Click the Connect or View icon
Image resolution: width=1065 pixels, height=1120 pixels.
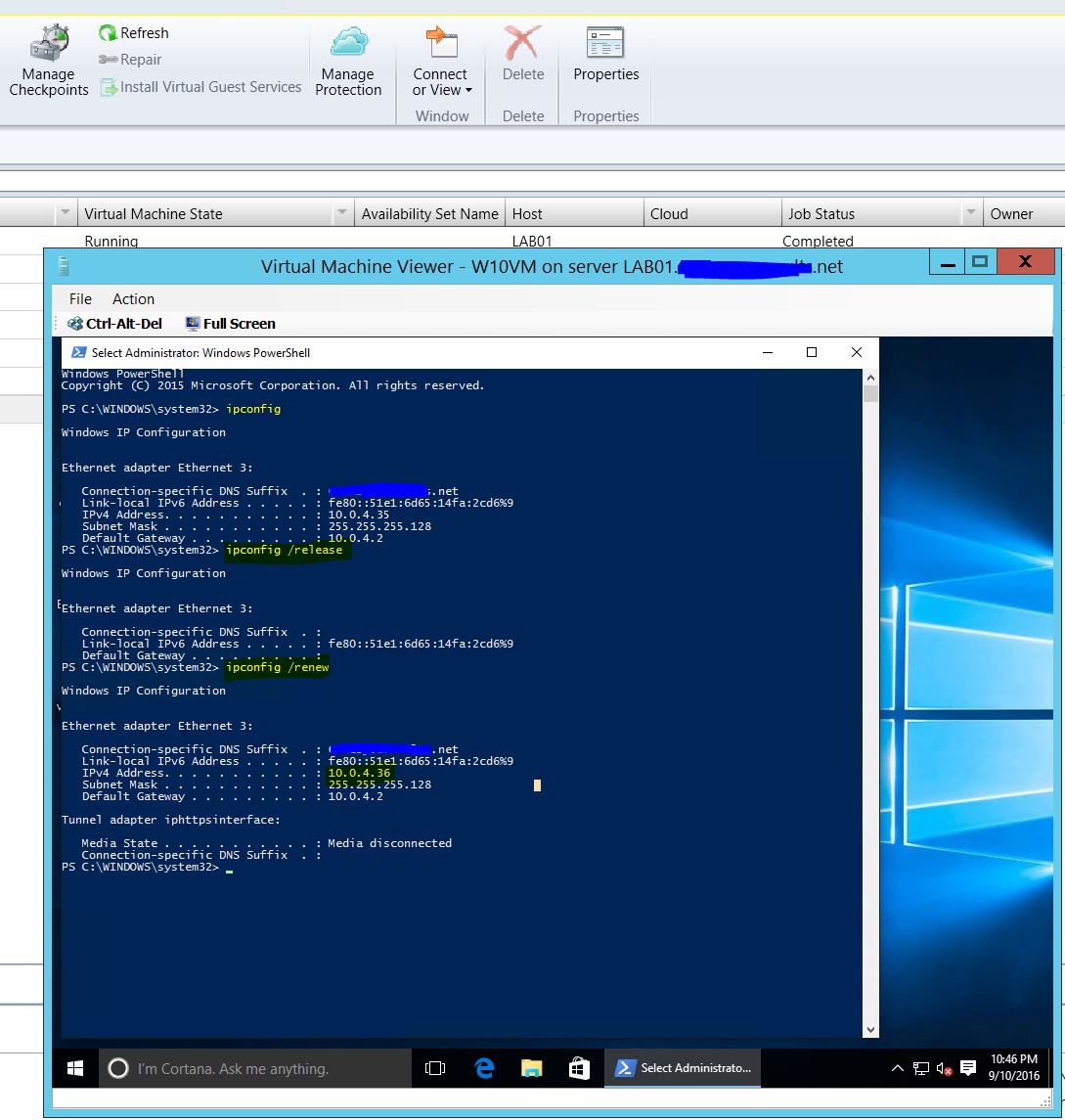click(x=441, y=44)
